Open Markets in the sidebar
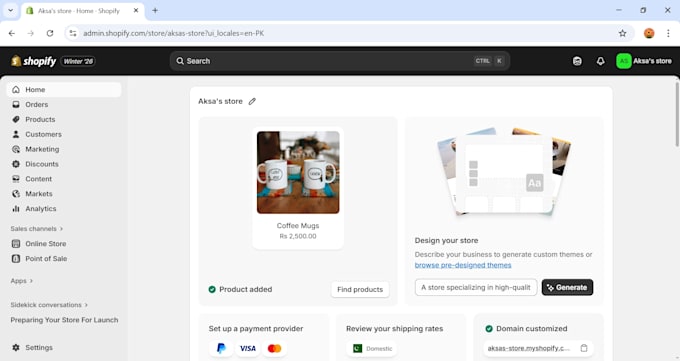Screen dimensions: 680x361 (39, 194)
